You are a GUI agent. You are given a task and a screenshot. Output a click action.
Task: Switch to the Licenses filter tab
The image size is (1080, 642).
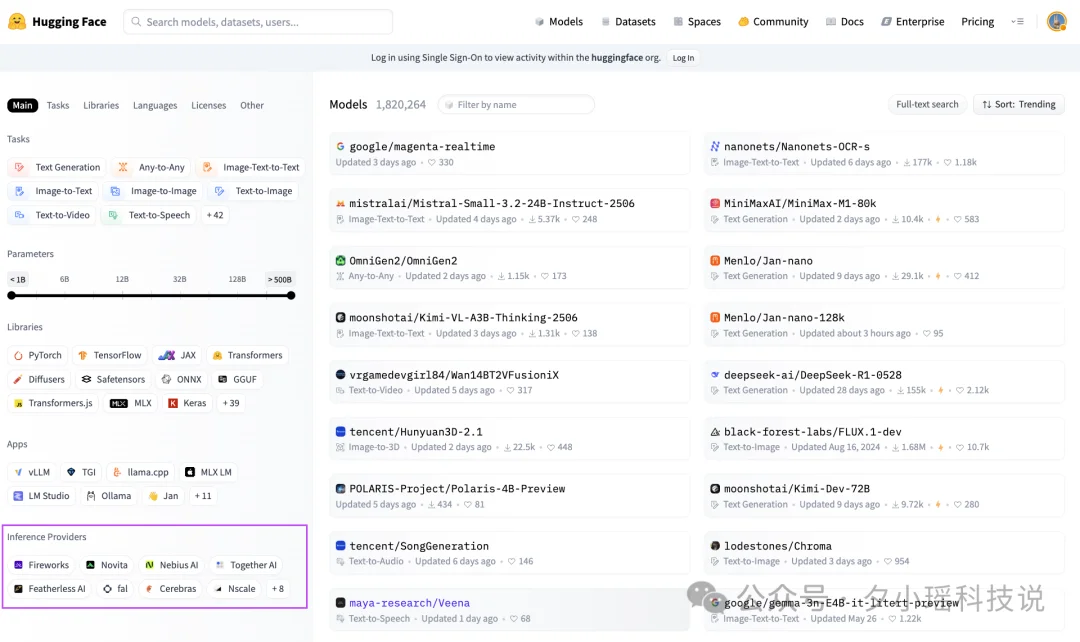click(208, 105)
